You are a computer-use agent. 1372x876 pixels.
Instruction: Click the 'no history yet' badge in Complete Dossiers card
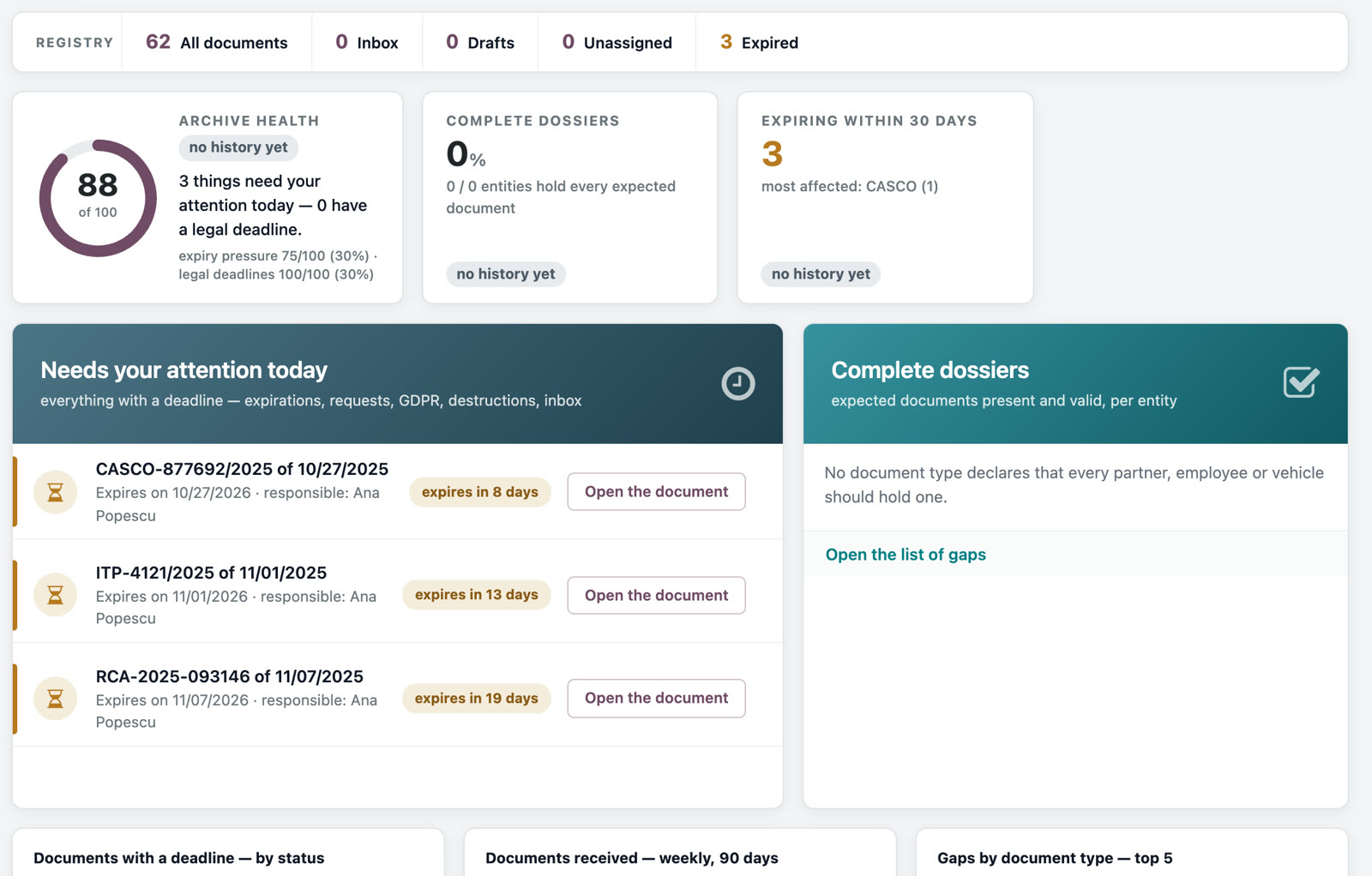click(506, 274)
